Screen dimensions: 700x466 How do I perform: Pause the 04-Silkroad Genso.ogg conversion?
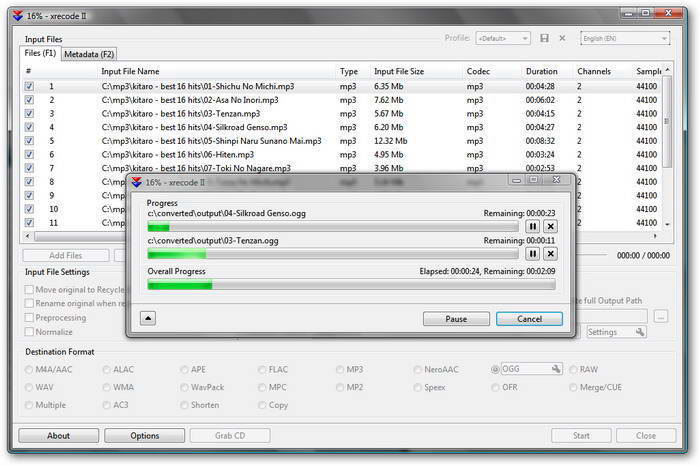pos(533,227)
